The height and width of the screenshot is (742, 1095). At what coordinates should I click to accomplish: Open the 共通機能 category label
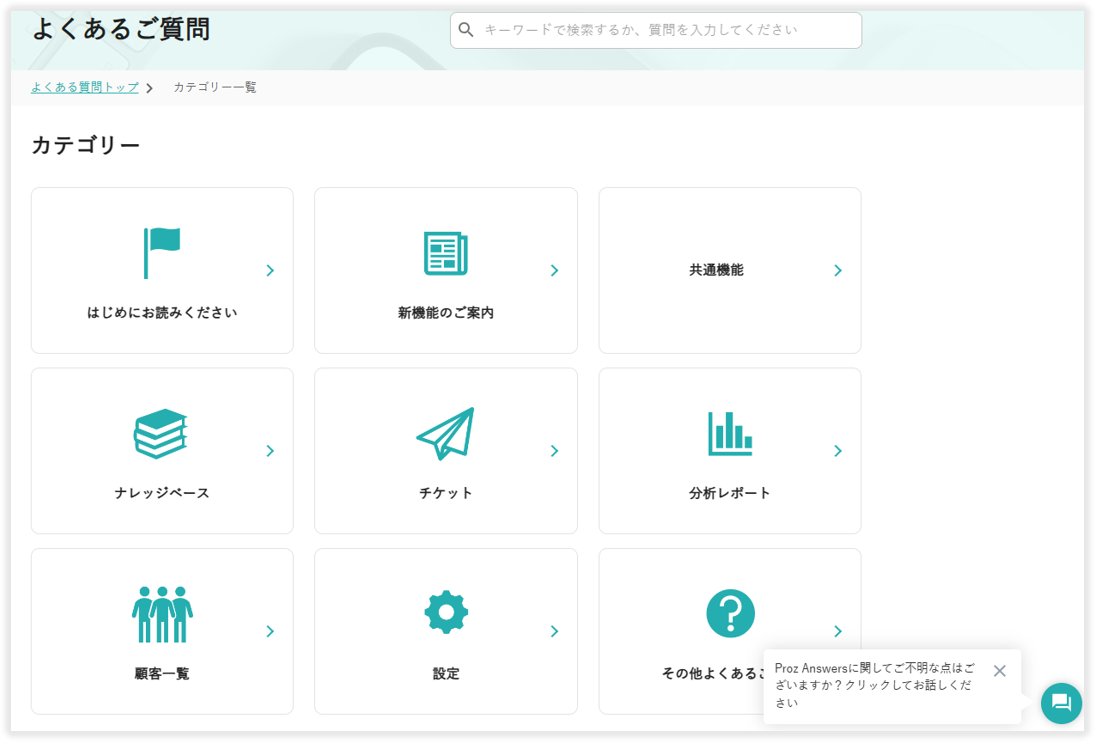(716, 270)
